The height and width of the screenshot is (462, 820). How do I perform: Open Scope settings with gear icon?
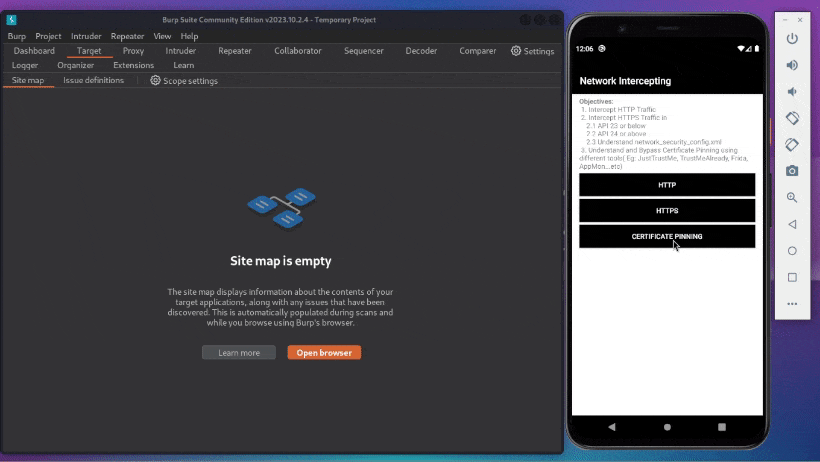coord(184,81)
